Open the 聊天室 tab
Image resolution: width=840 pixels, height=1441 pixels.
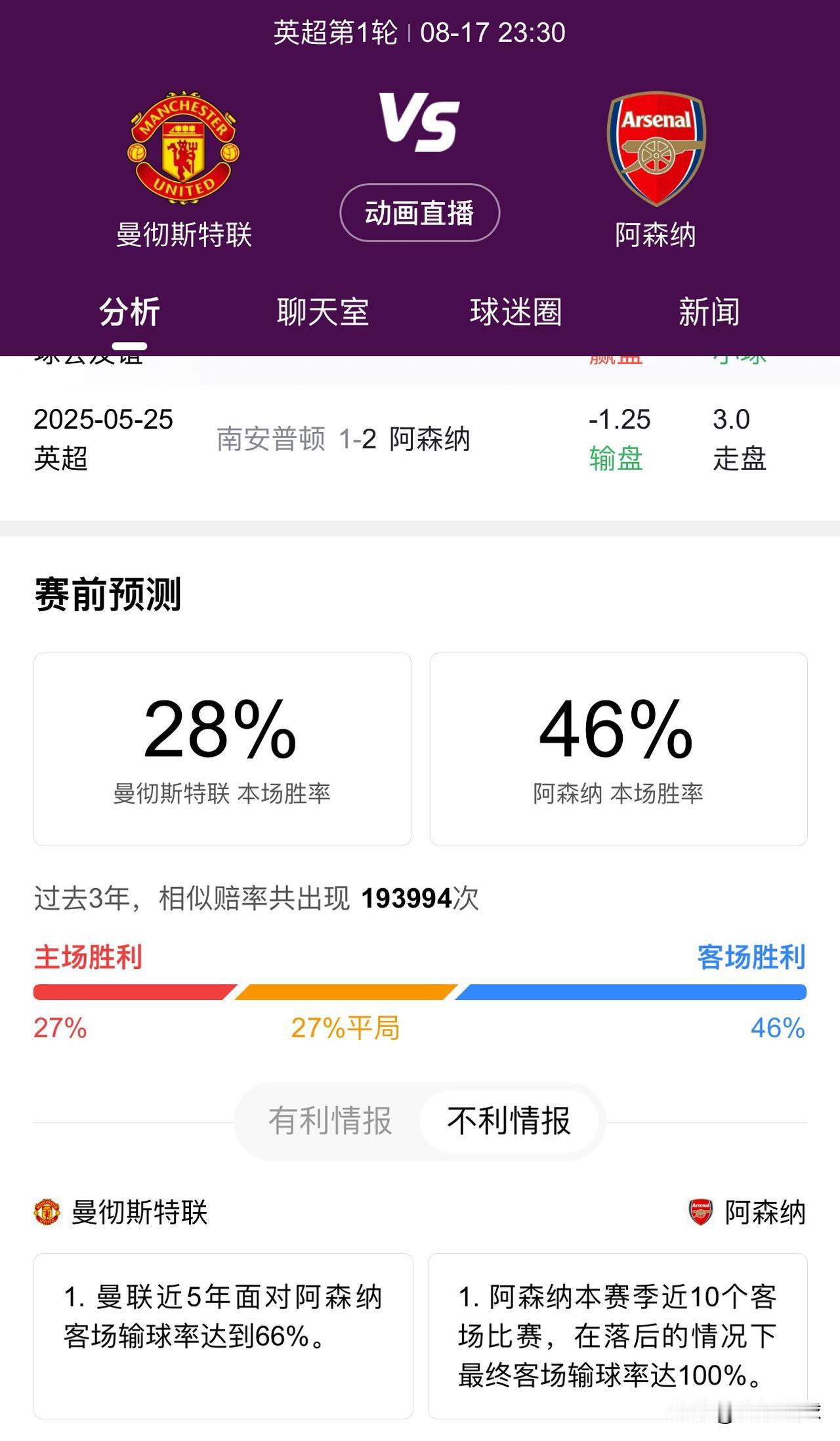(x=323, y=312)
